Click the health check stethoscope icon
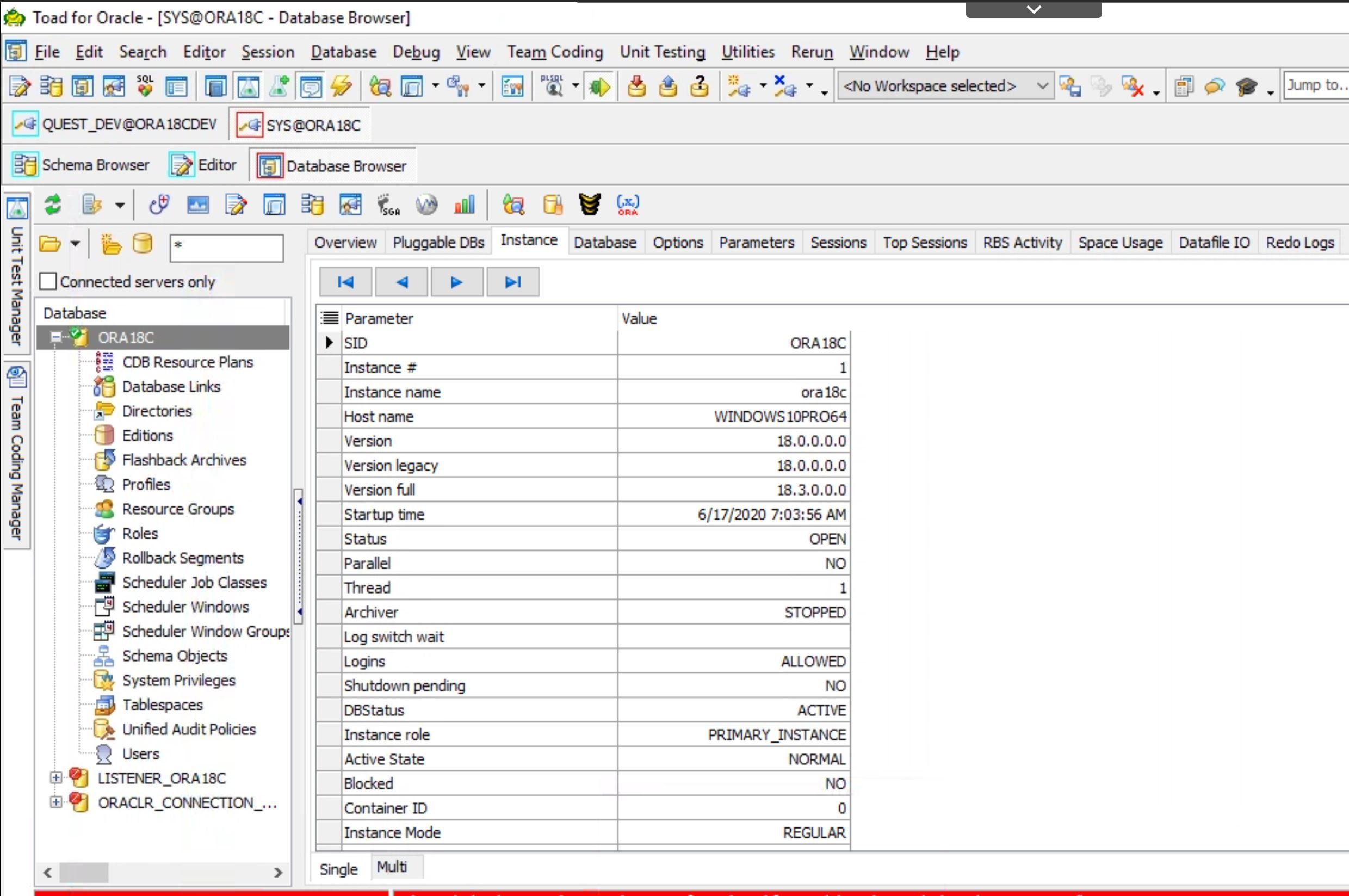 coord(159,205)
